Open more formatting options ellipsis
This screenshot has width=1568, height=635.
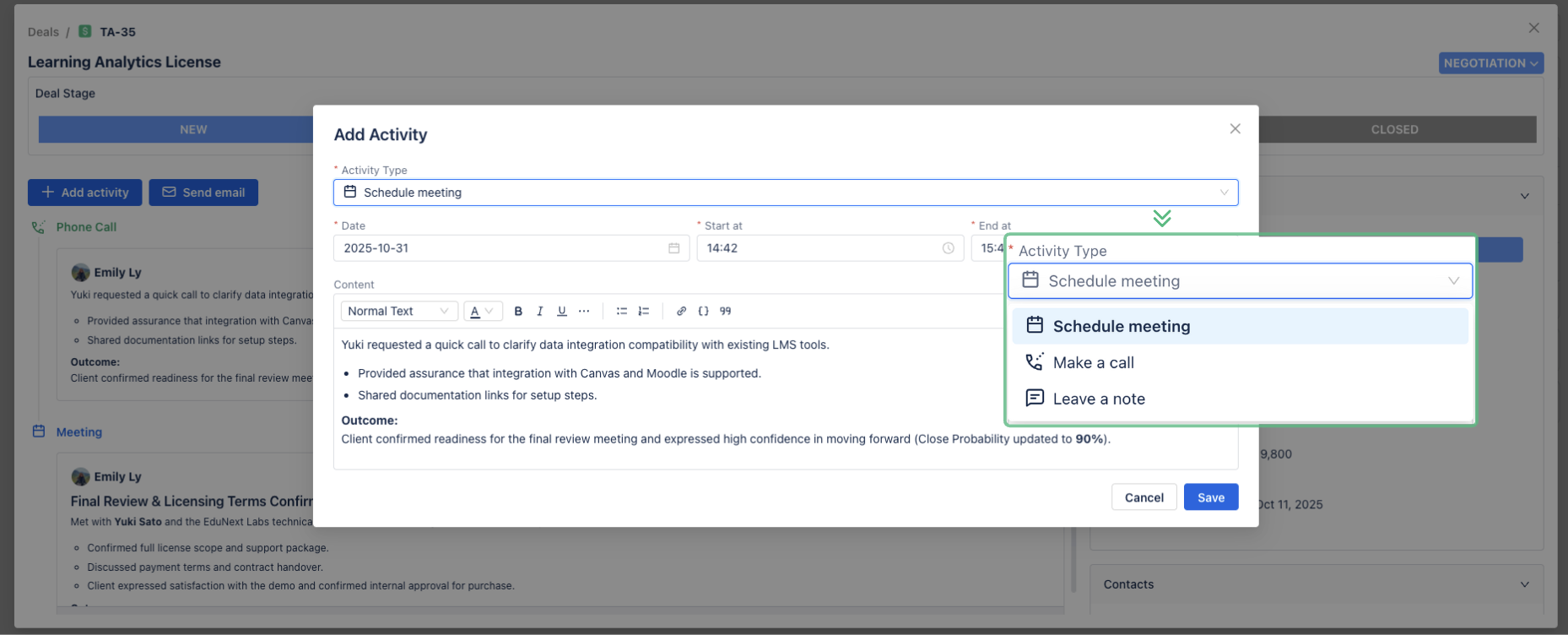(x=584, y=312)
